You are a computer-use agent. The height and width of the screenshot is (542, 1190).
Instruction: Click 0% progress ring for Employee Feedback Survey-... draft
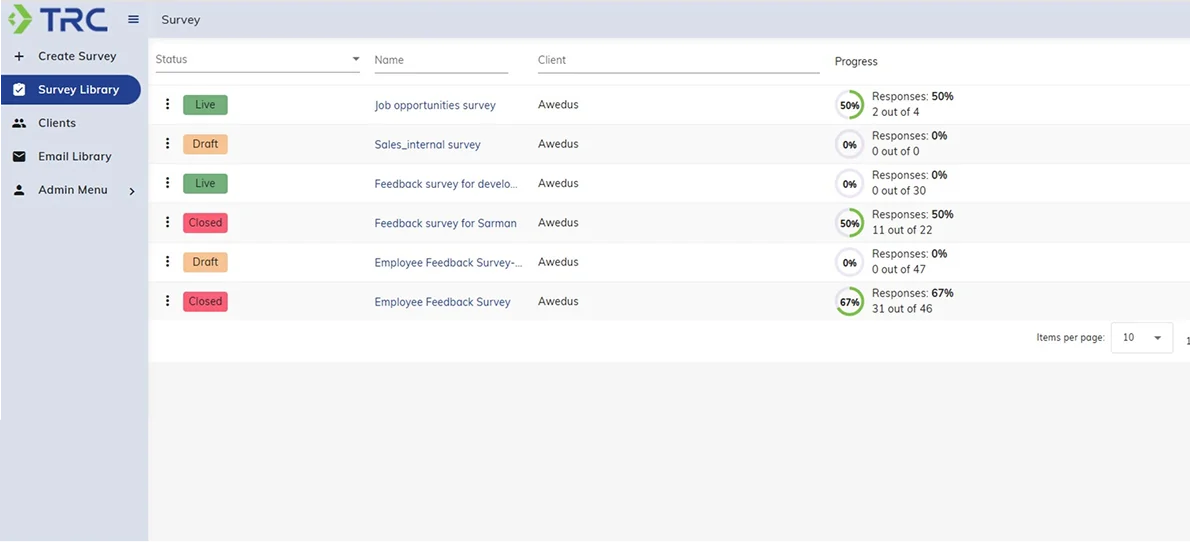click(849, 263)
